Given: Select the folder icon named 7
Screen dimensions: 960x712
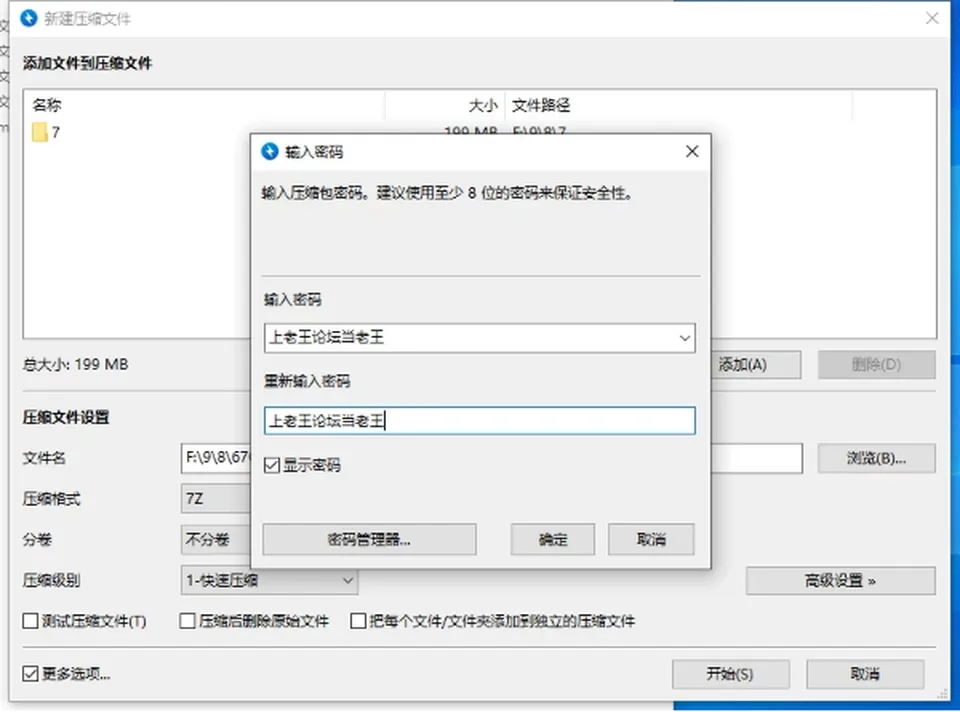Looking at the screenshot, I should (x=40, y=132).
